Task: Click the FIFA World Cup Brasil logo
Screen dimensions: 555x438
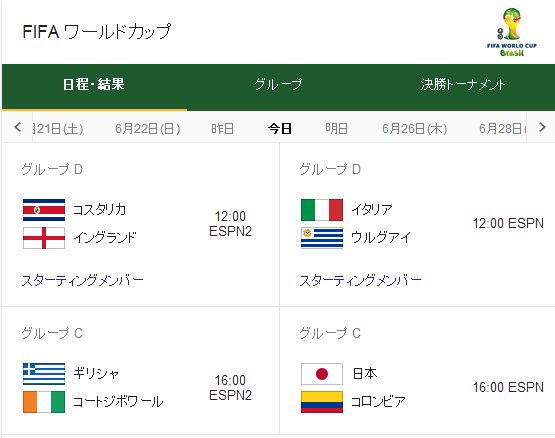Action: (x=512, y=32)
